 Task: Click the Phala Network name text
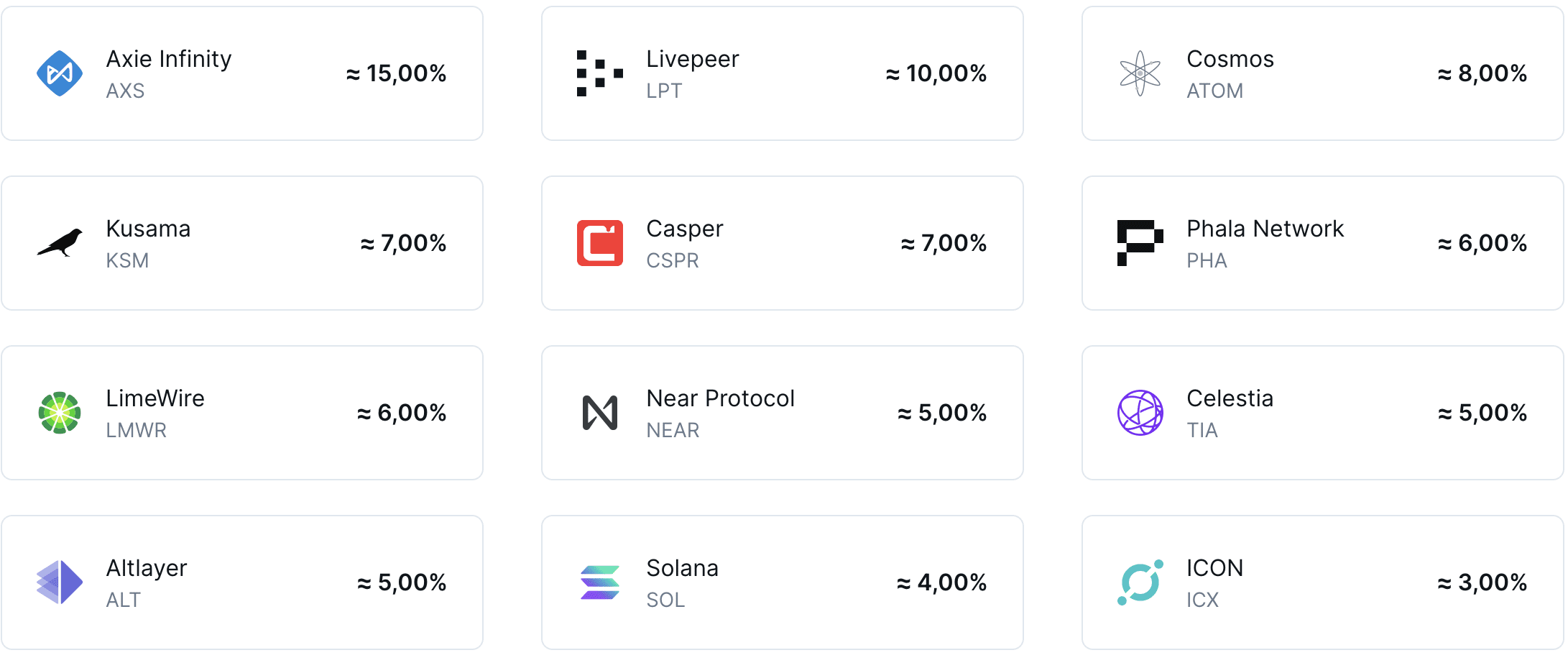[x=1265, y=229]
